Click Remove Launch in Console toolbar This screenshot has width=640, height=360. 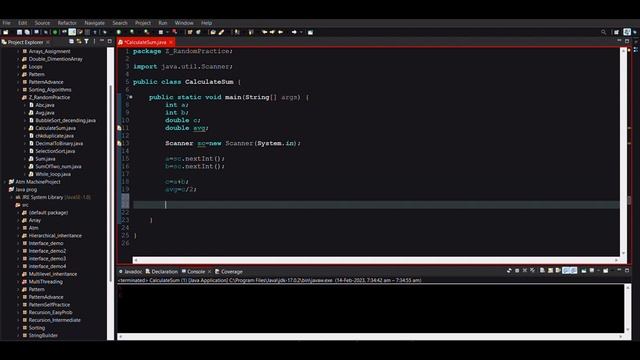point(525,271)
